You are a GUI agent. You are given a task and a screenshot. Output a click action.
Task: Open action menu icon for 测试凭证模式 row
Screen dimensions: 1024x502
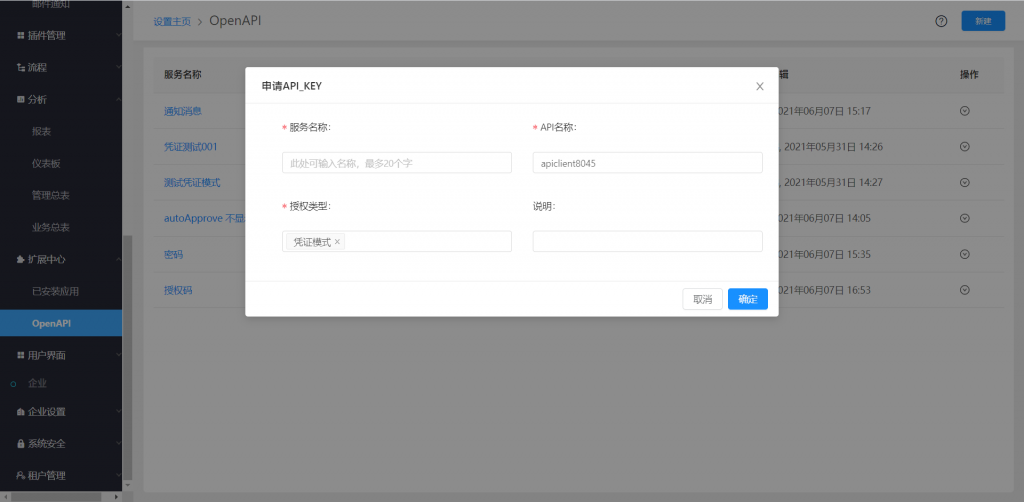coord(964,182)
